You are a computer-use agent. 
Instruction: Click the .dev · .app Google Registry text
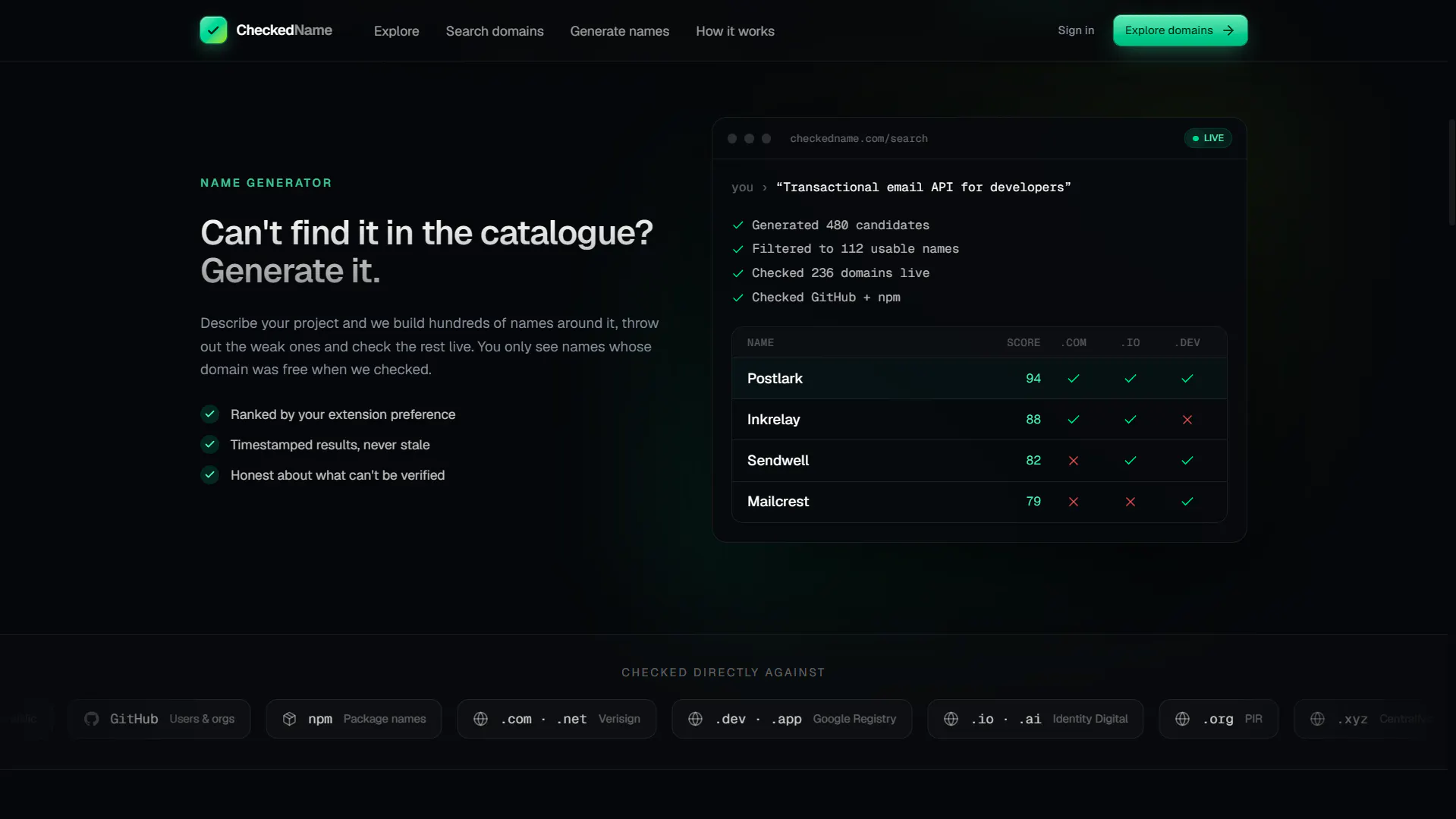coord(805,718)
